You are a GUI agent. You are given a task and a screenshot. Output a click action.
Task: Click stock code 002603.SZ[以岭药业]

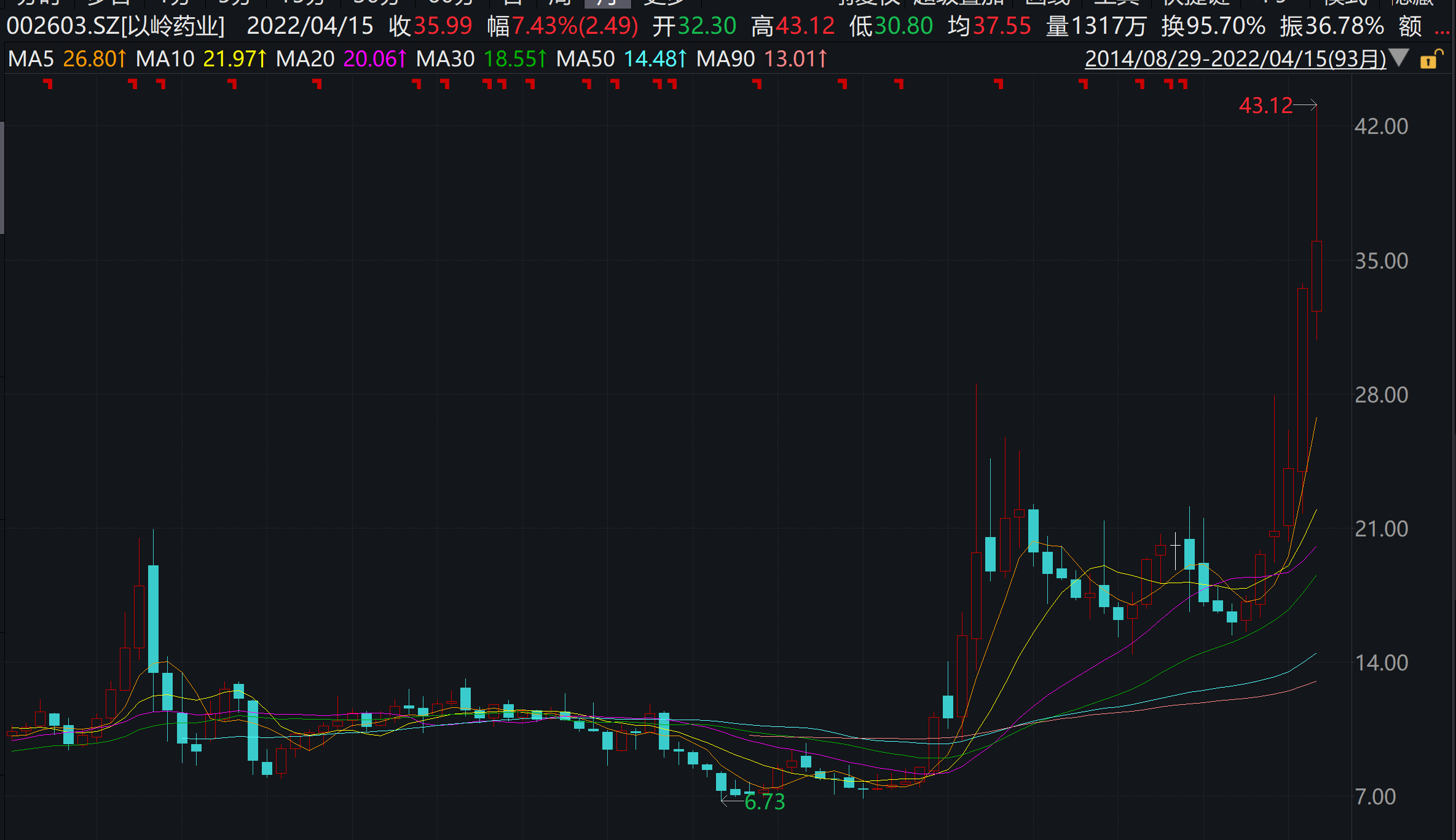(x=116, y=26)
